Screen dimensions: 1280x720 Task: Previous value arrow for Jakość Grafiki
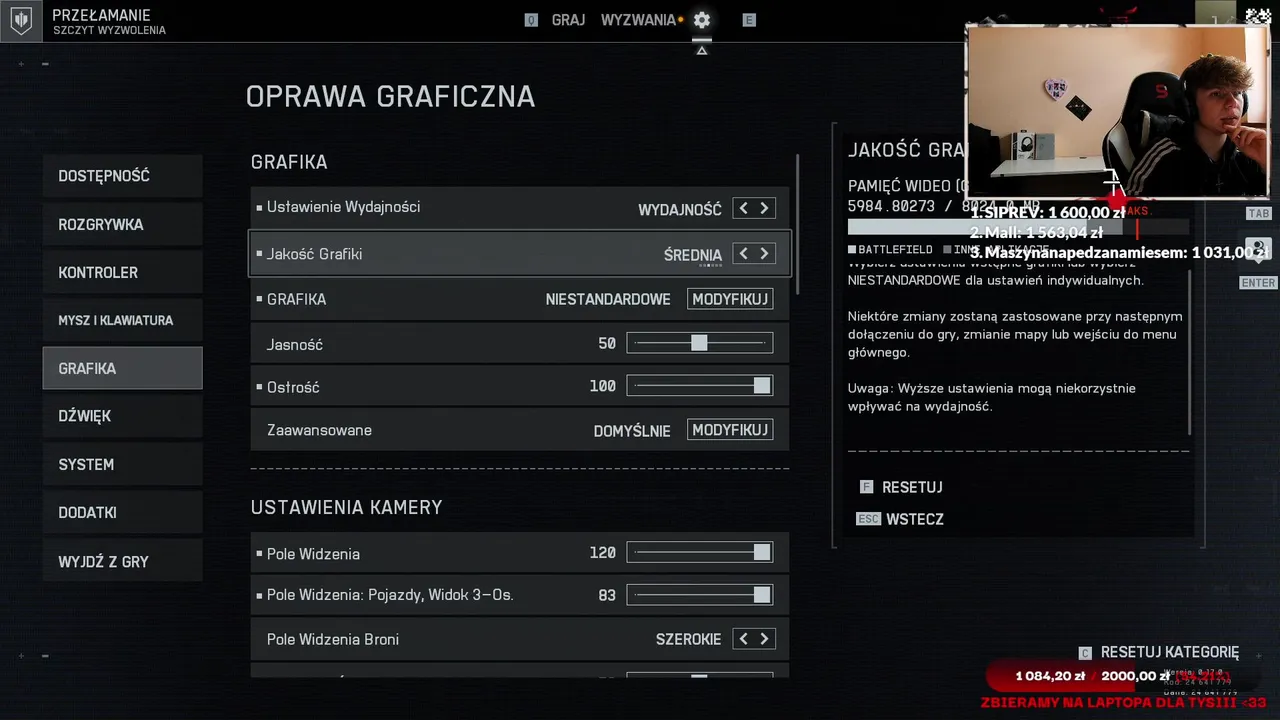pyautogui.click(x=743, y=254)
